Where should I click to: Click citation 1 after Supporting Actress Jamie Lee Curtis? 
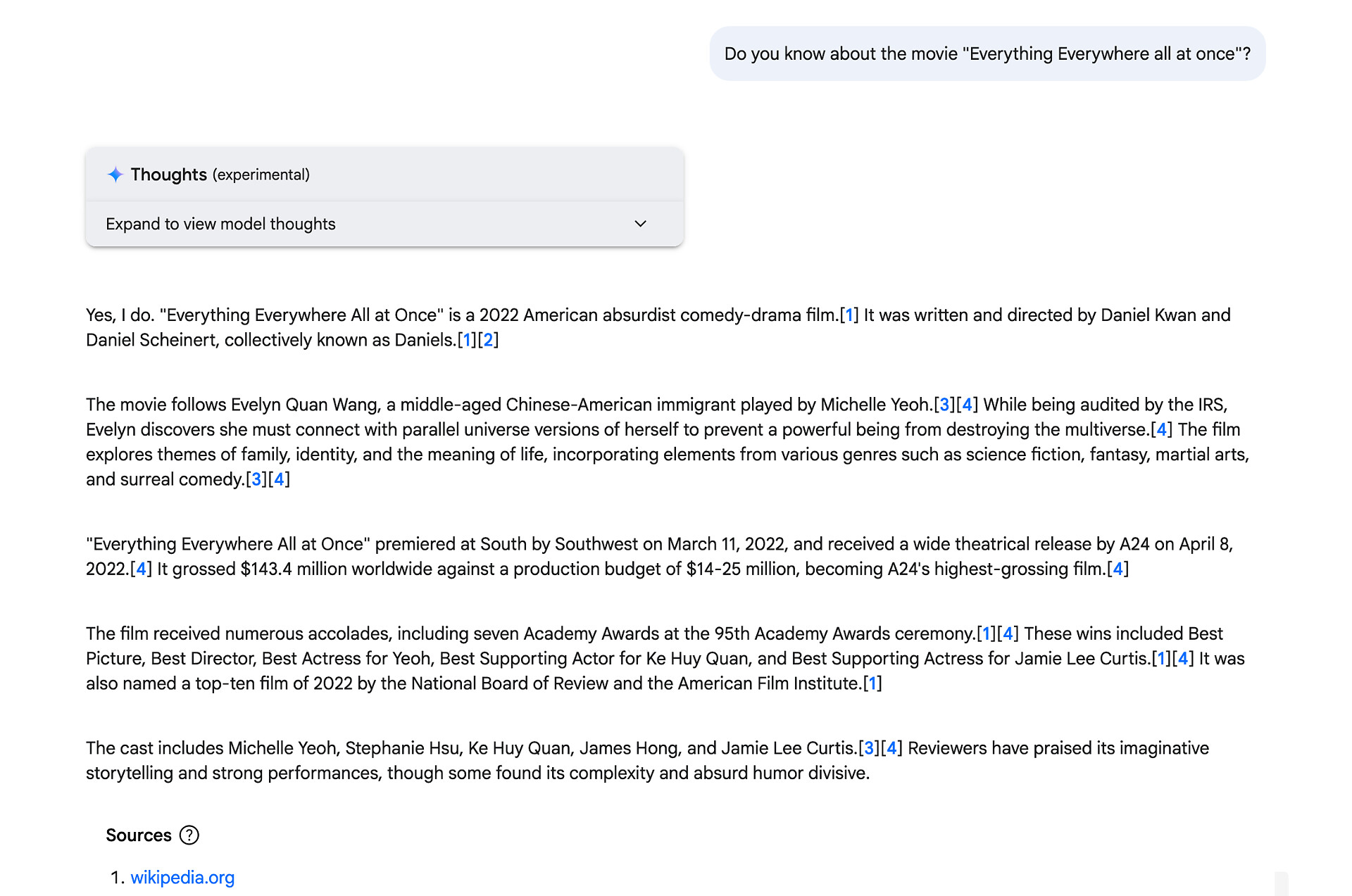[x=1160, y=659]
